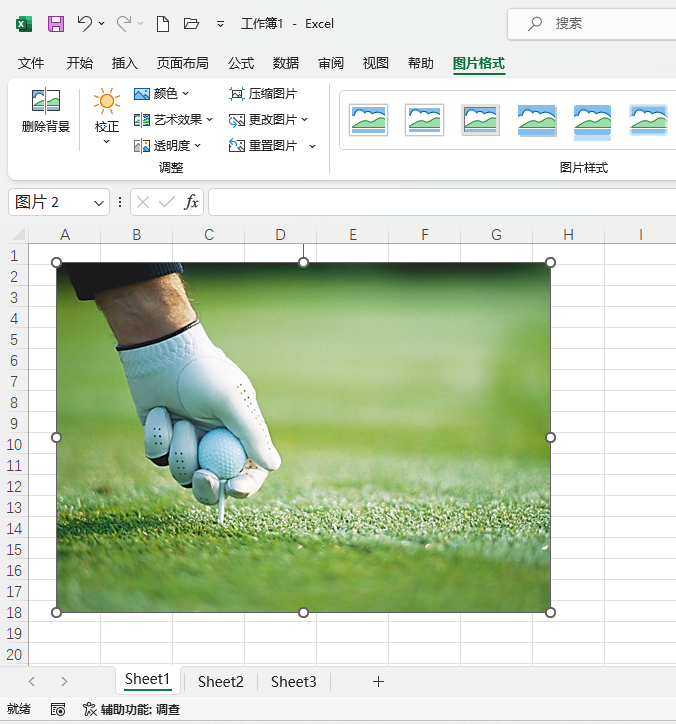
Task: Click the formula bar input field
Action: [442, 202]
